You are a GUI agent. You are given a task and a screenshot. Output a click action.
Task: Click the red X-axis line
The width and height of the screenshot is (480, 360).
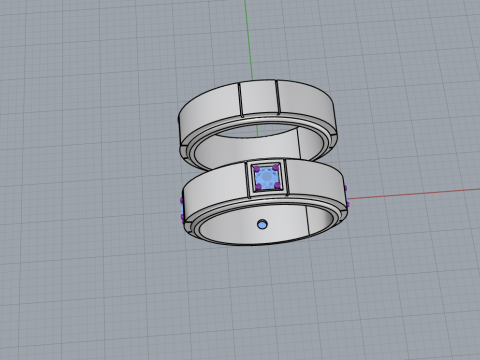click(x=413, y=194)
